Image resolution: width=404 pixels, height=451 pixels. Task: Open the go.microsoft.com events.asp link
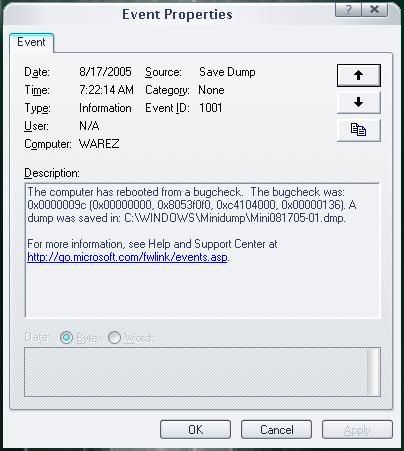pos(127,257)
